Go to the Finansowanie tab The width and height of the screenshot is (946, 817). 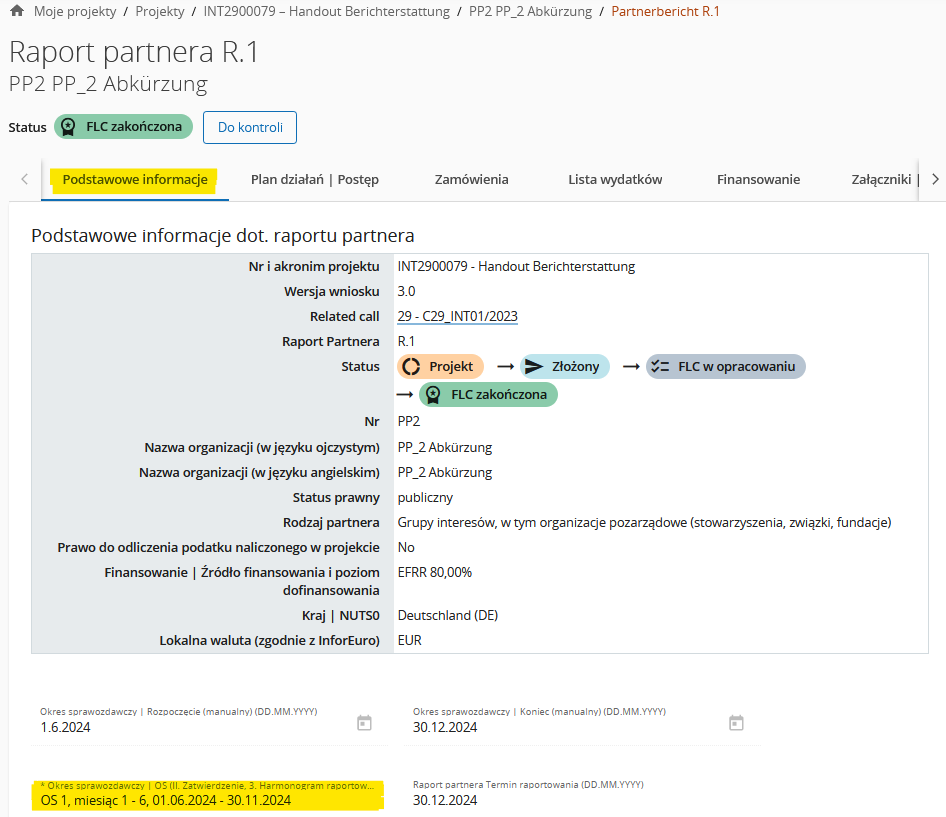758,180
